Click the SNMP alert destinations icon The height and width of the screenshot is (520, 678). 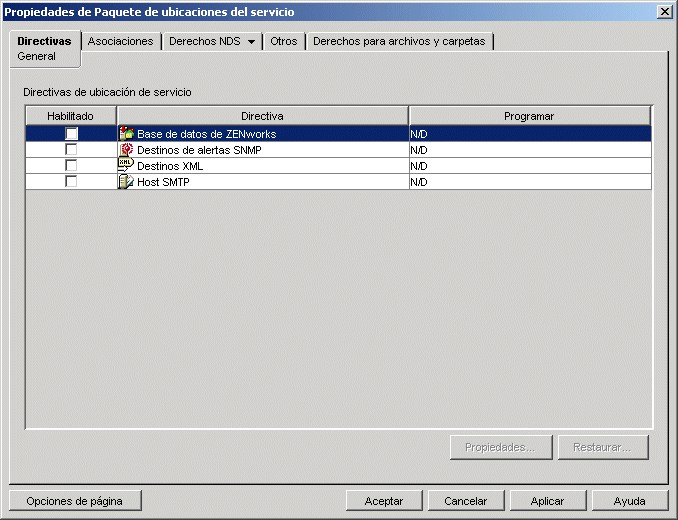pos(126,150)
